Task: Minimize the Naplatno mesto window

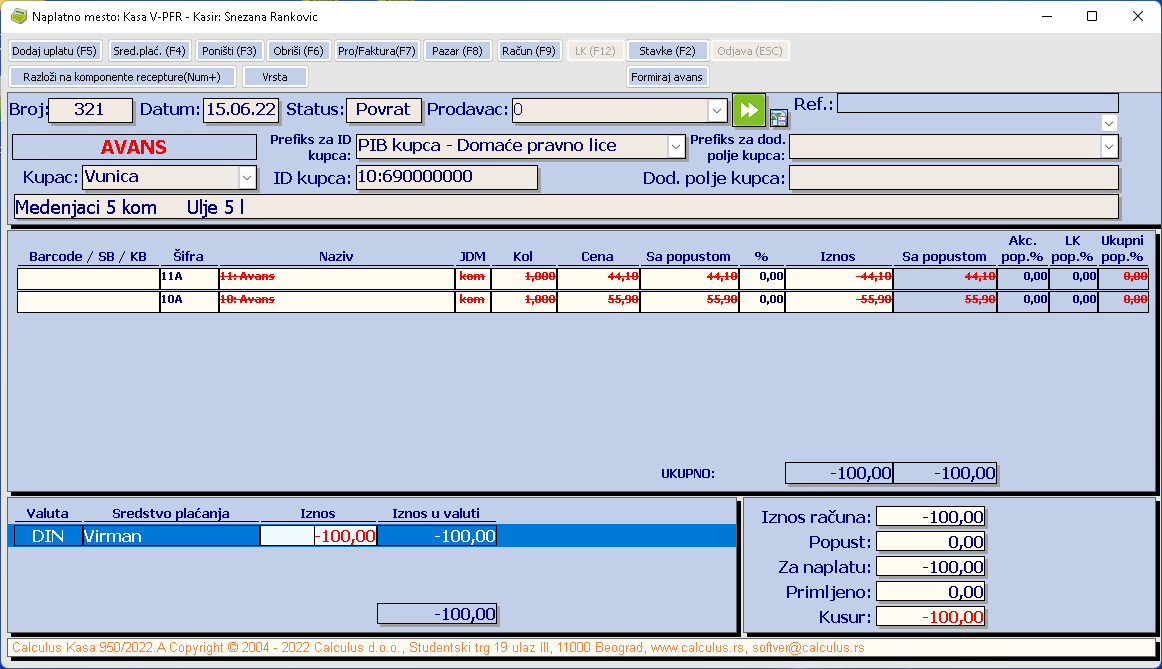Action: tap(1047, 16)
